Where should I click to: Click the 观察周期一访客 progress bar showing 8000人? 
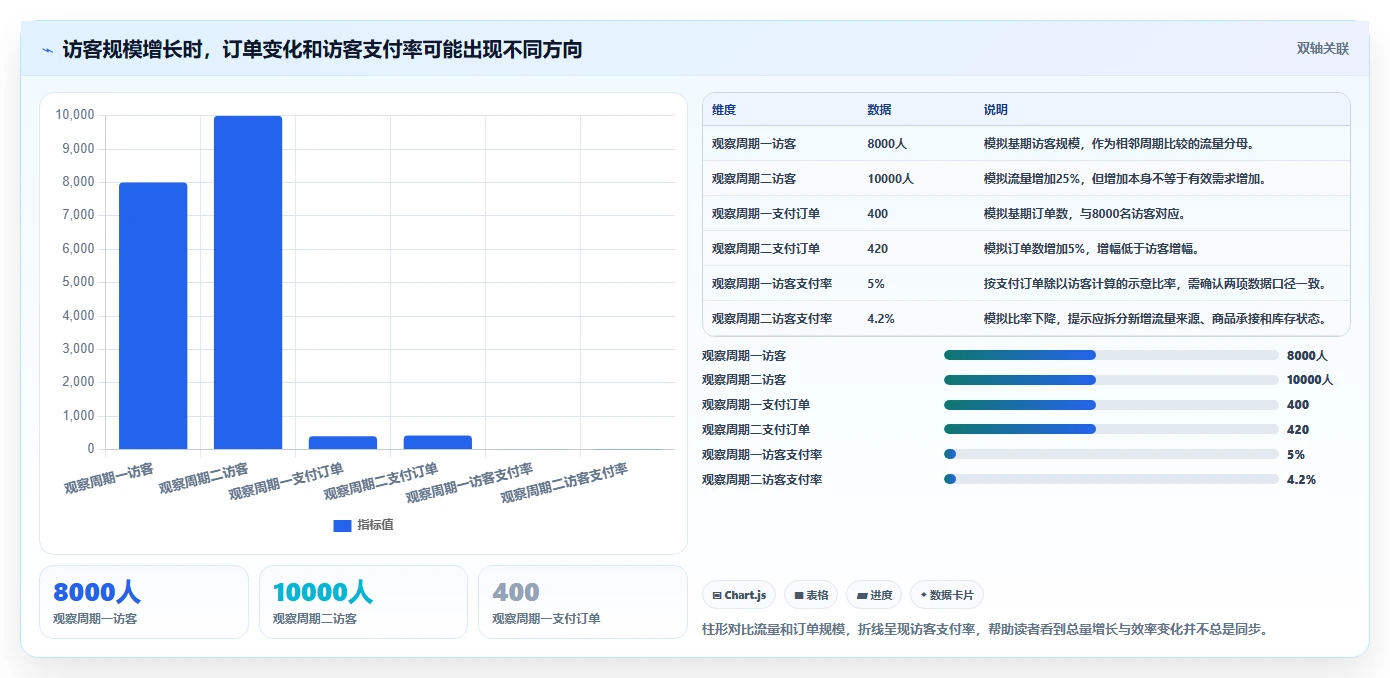pos(1111,355)
